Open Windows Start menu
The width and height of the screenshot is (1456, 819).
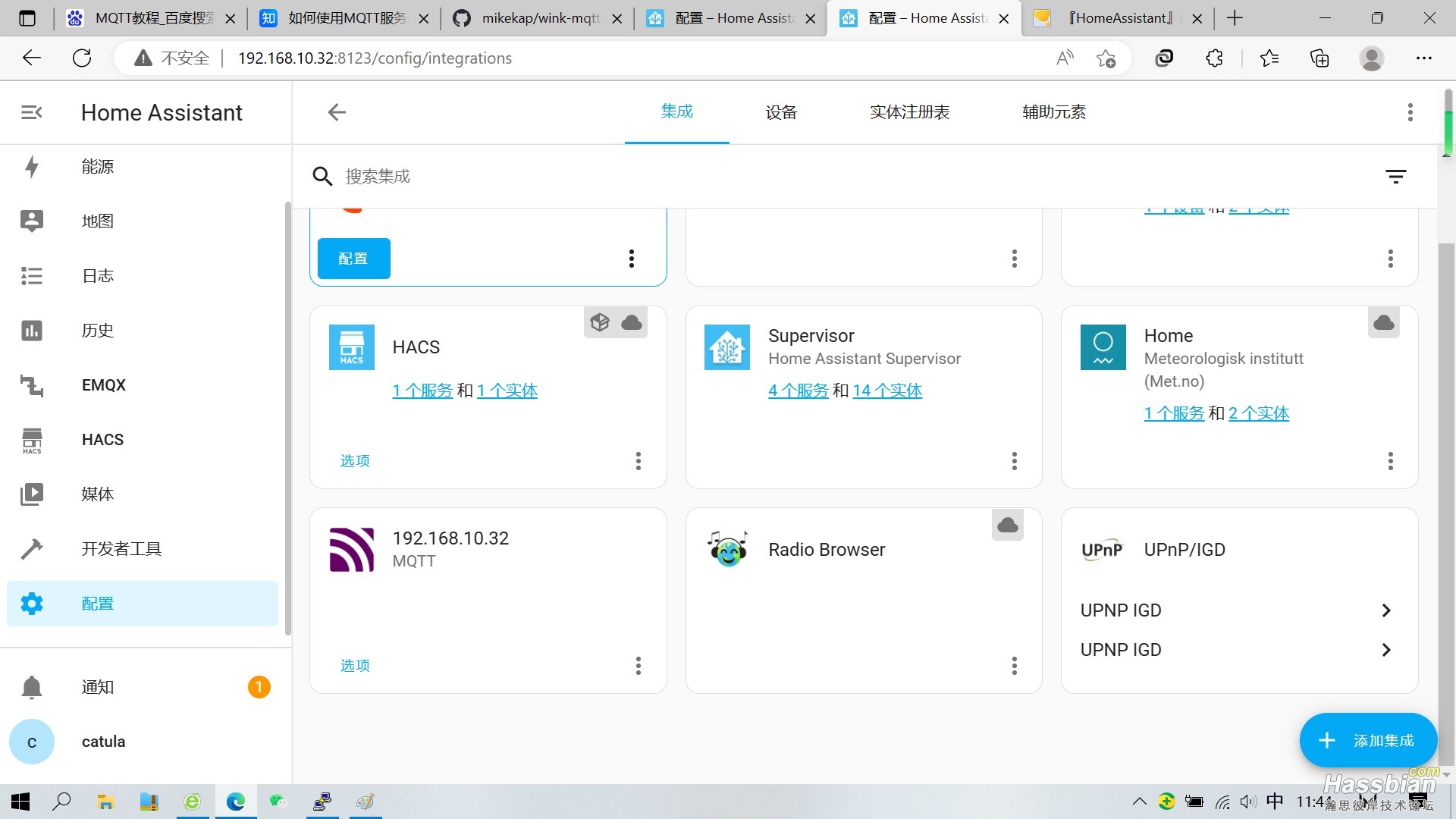coord(20,802)
